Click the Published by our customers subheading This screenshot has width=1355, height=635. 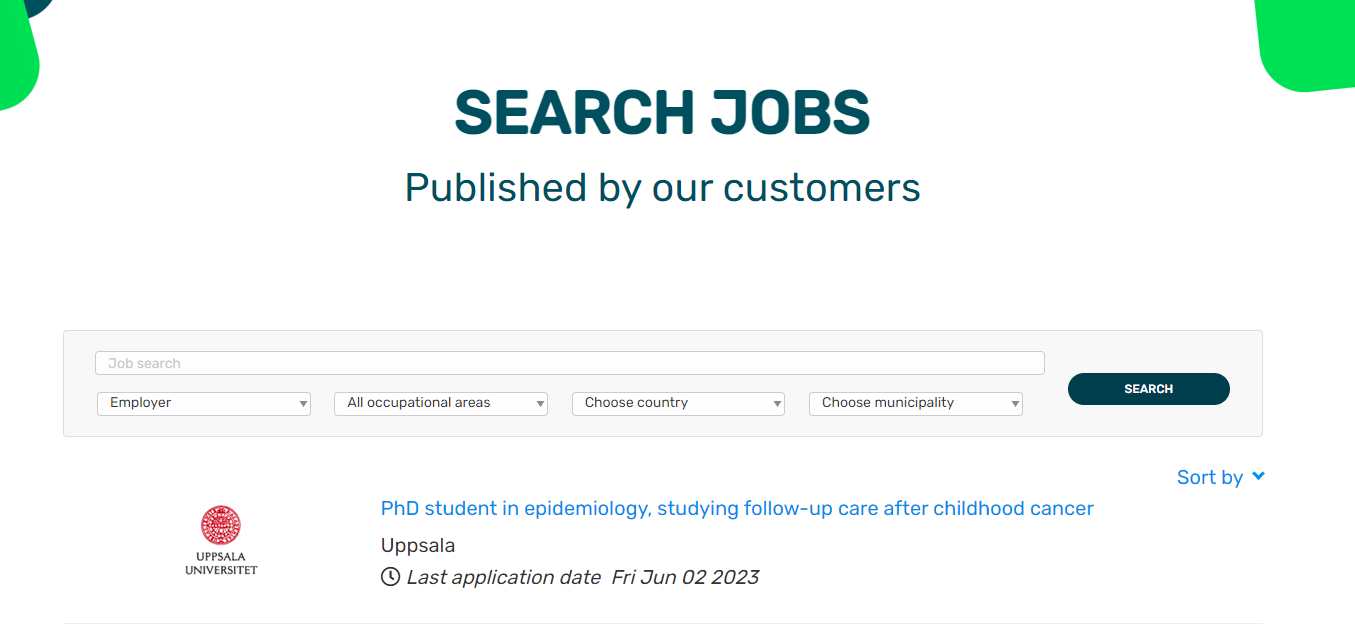pyautogui.click(x=662, y=187)
